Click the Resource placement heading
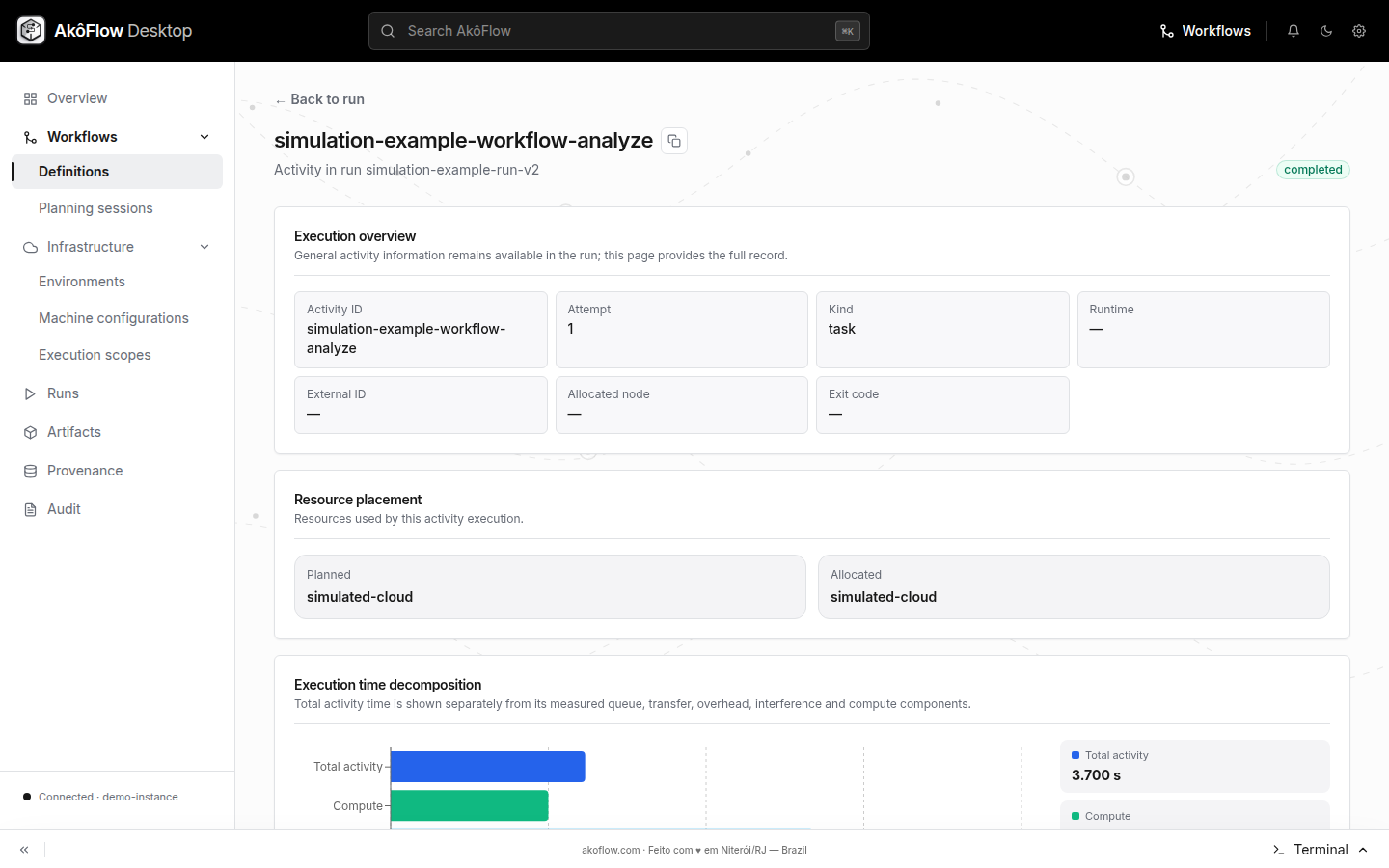1389x868 pixels. coord(358,500)
